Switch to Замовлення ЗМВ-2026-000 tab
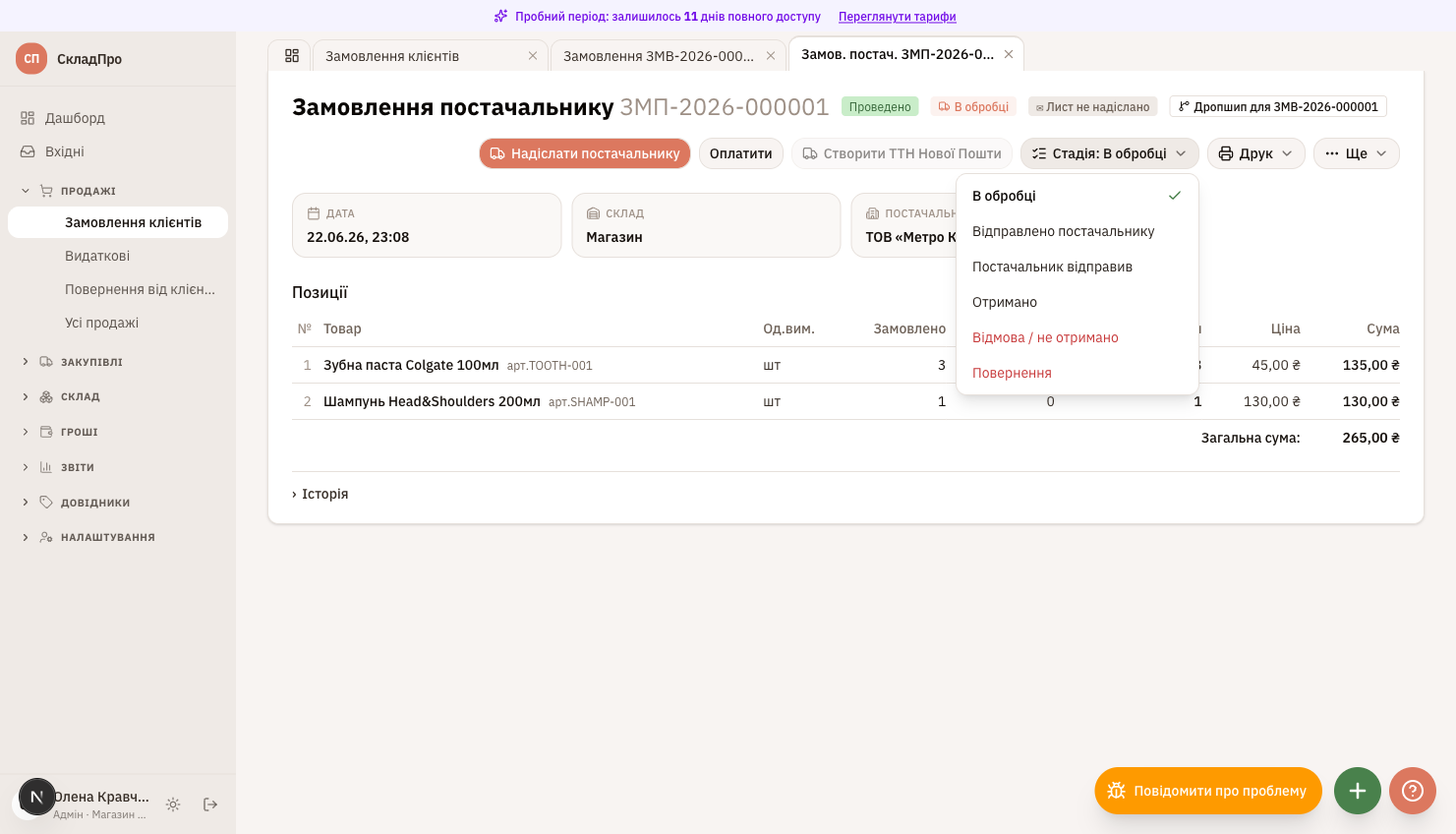Screen dimensions: 1456x834 [x=659, y=56]
